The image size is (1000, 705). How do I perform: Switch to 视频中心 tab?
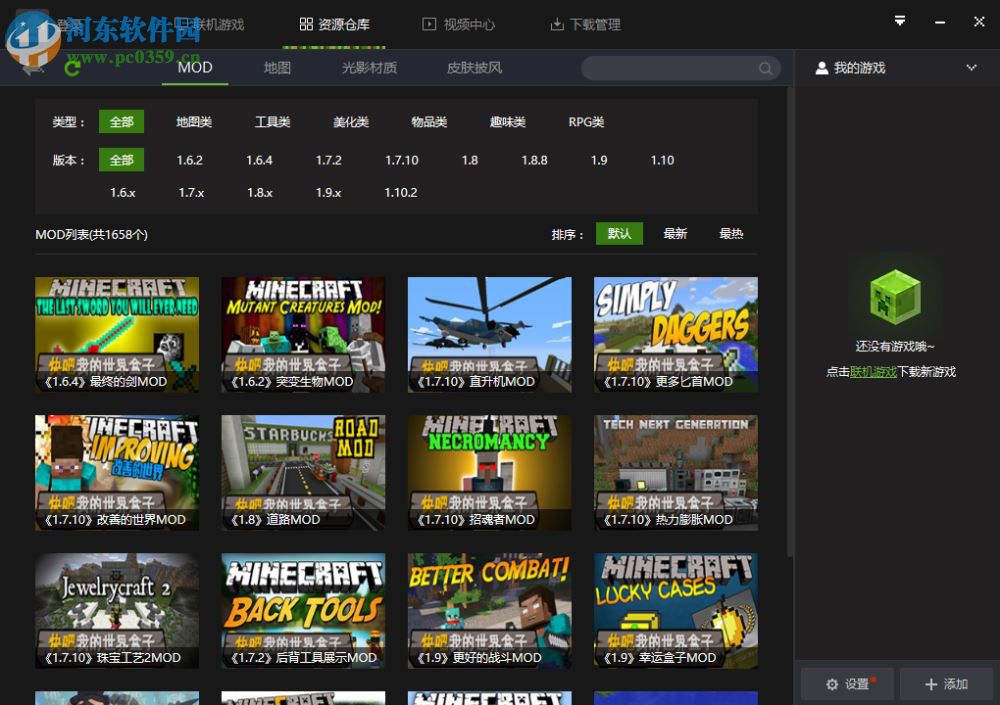459,24
